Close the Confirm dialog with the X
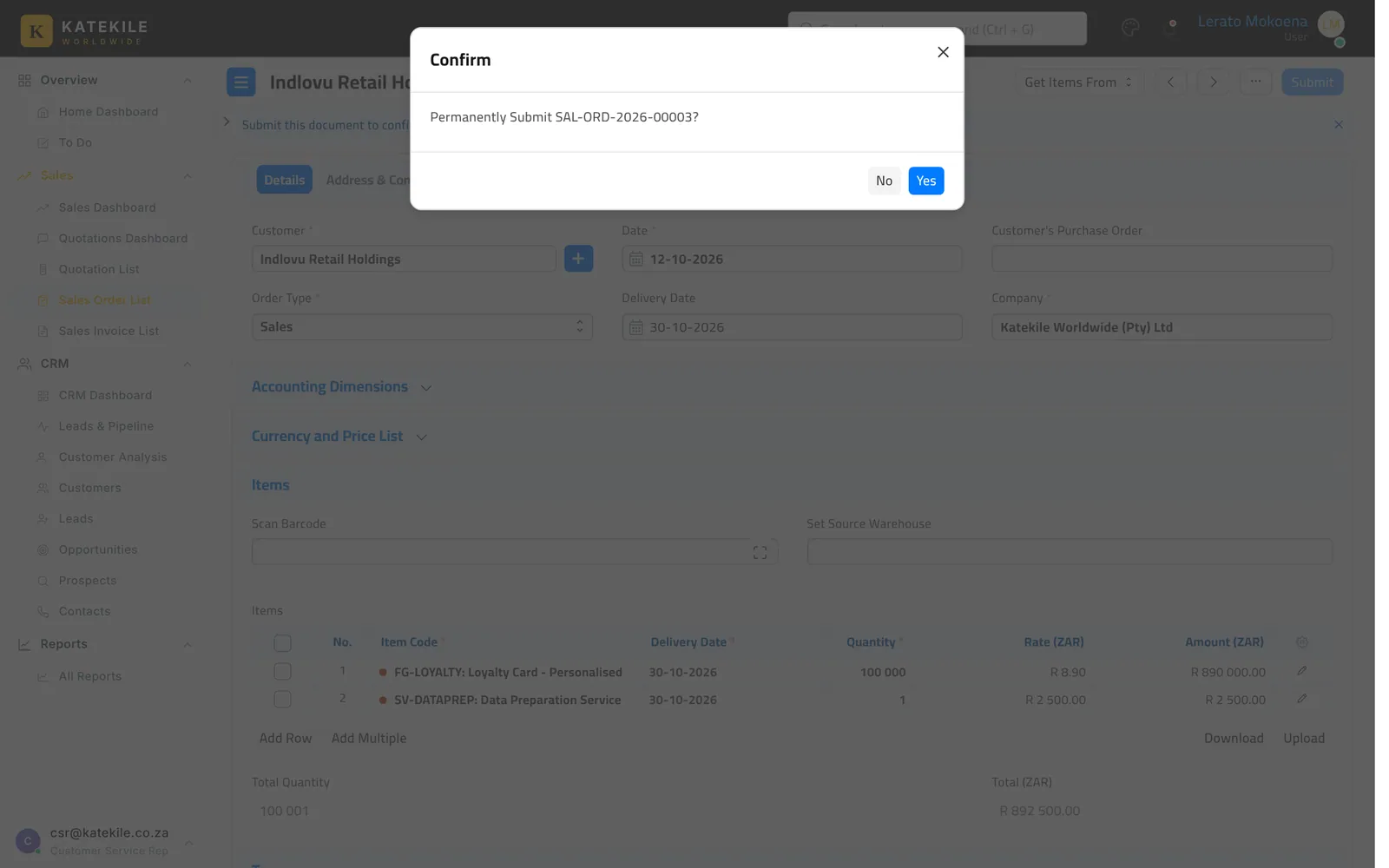The height and width of the screenshot is (868, 1389). coord(943,52)
